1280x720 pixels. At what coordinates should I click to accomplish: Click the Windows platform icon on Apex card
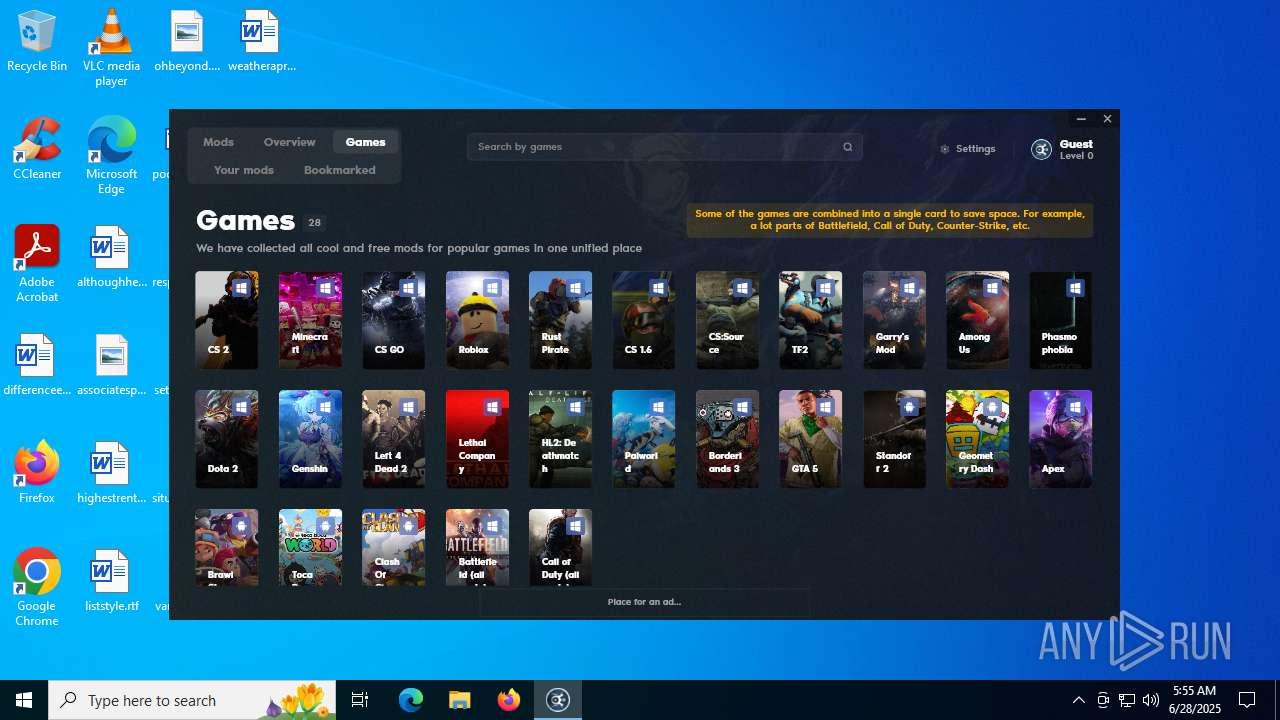click(x=1075, y=407)
